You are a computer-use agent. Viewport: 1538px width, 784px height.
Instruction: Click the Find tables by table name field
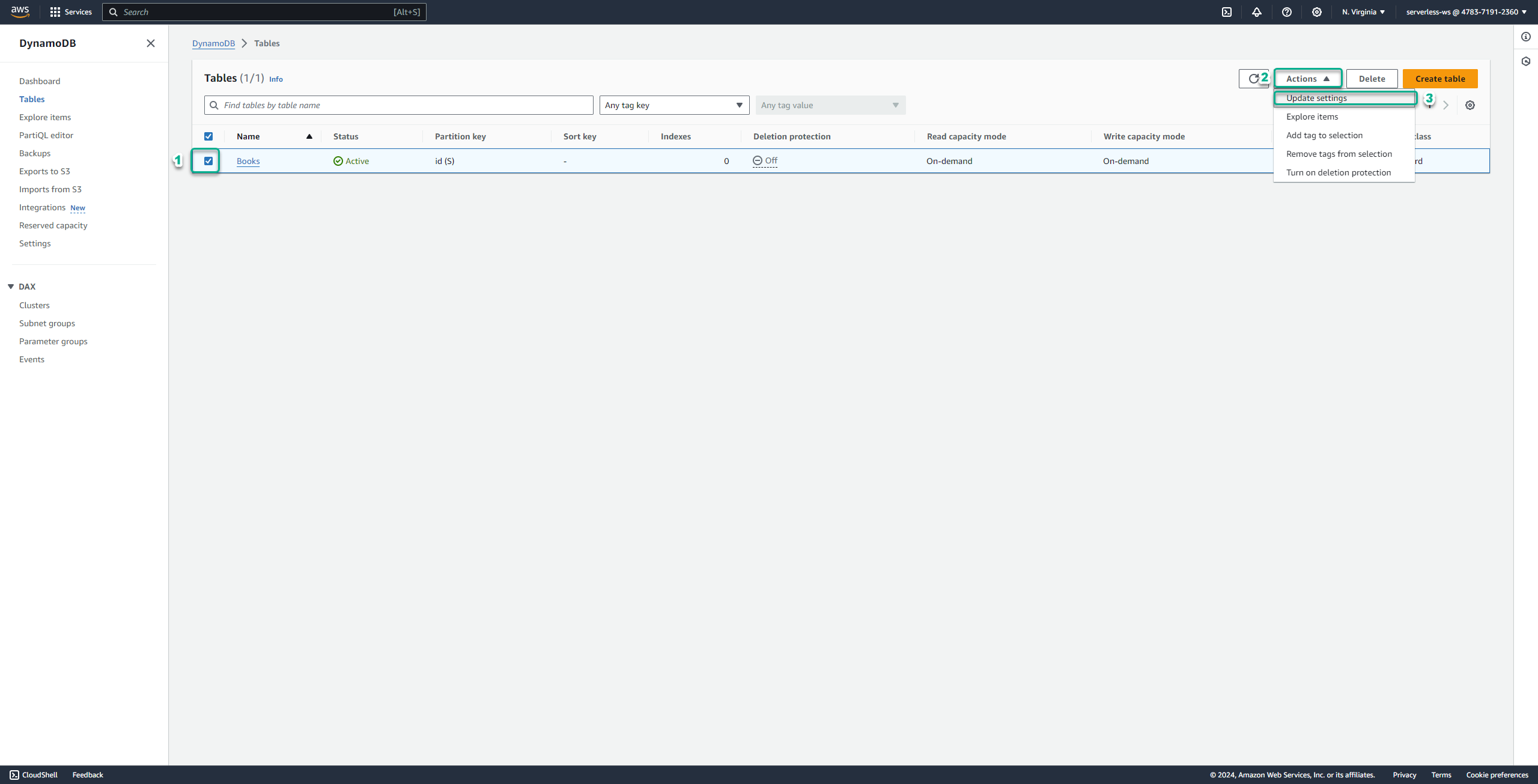tap(399, 105)
